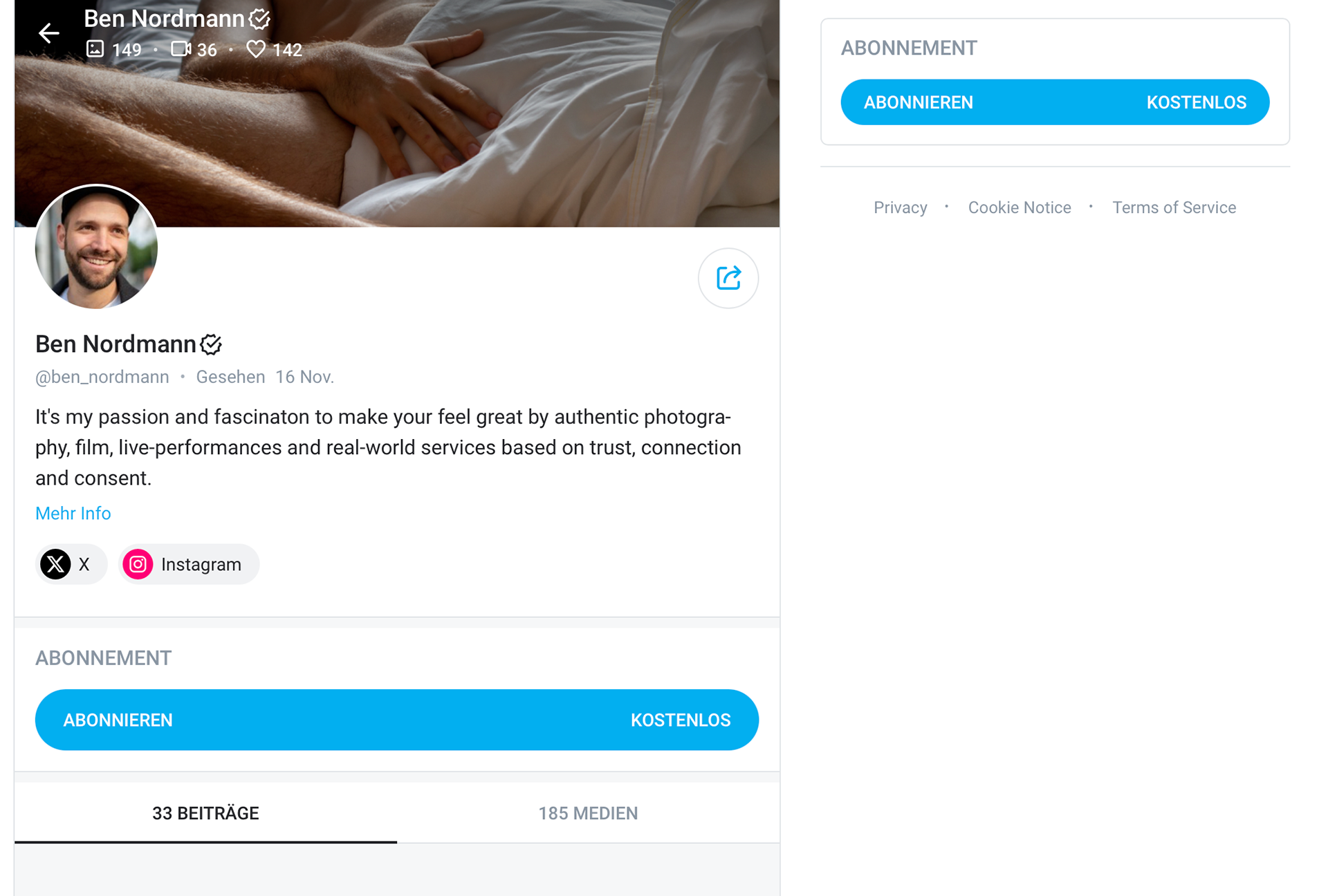Click the @ben_nordmann username handle
The image size is (1328, 896).
[102, 377]
